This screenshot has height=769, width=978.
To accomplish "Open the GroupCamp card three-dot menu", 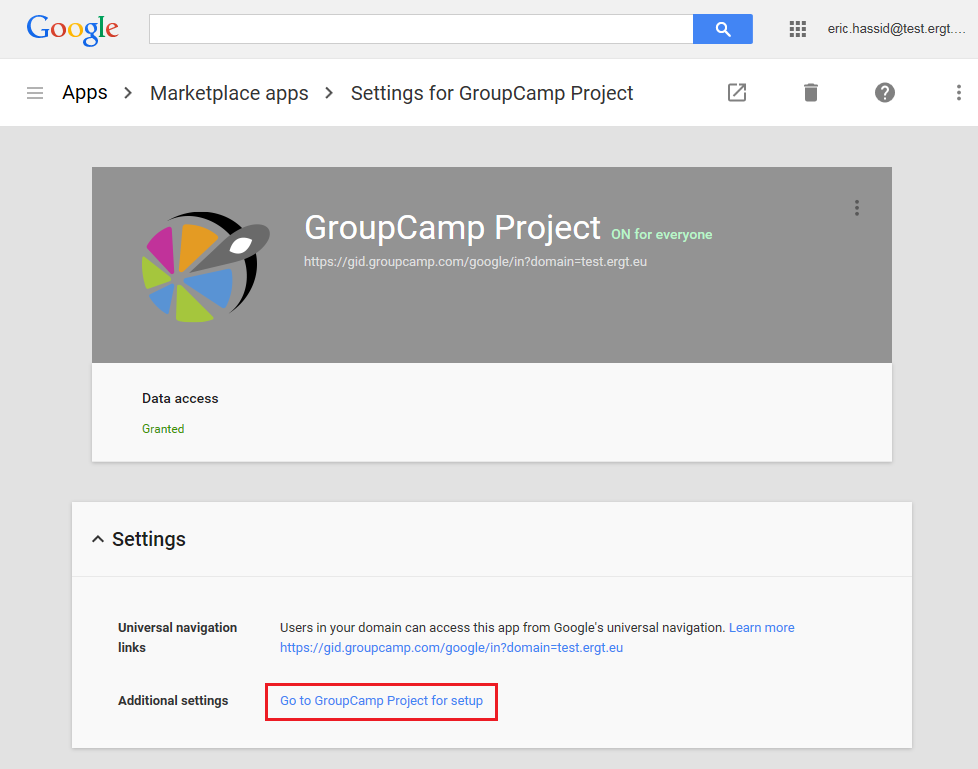I will coord(857,208).
